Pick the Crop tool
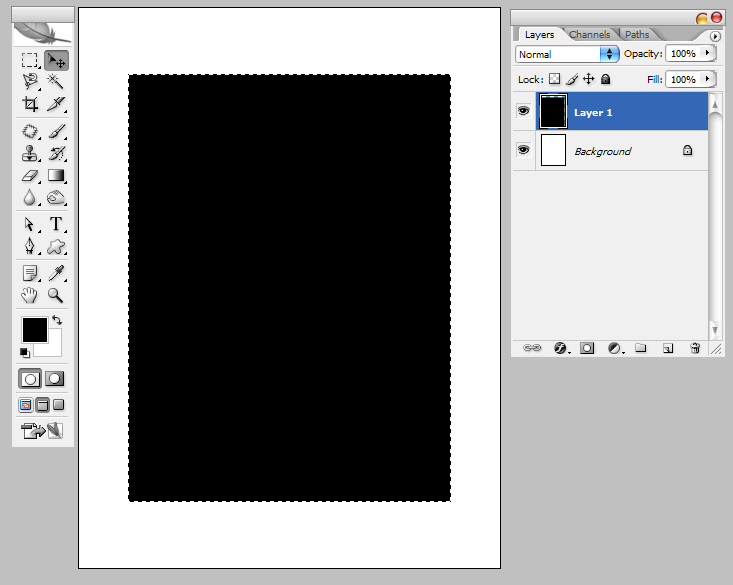This screenshot has height=585, width=733. pos(30,103)
